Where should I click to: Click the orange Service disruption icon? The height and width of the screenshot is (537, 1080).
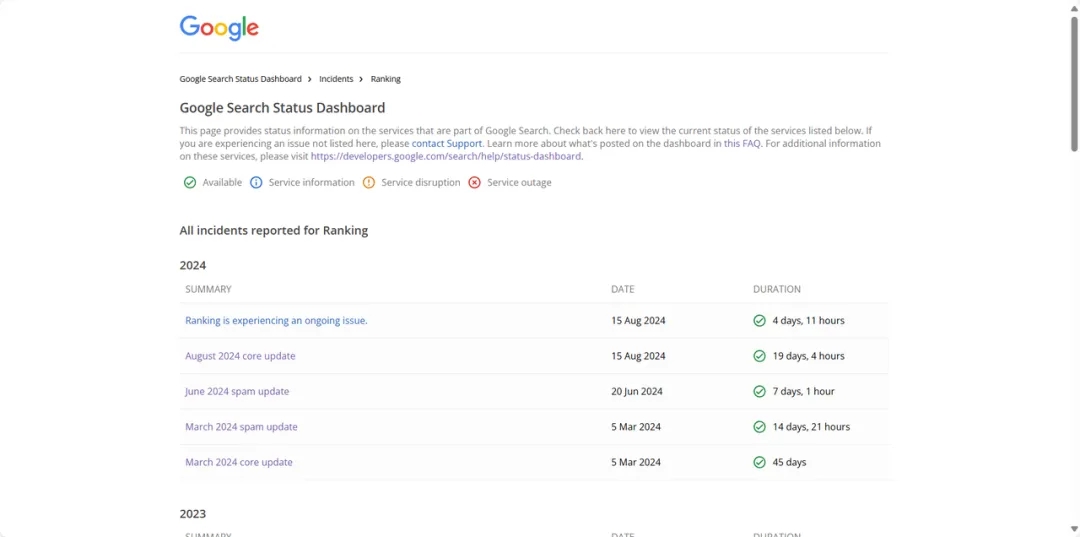tap(369, 183)
